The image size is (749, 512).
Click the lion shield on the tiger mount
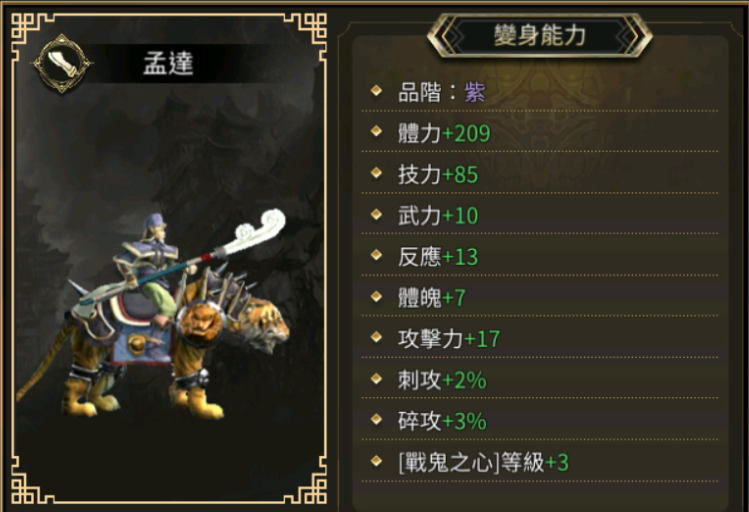click(200, 324)
